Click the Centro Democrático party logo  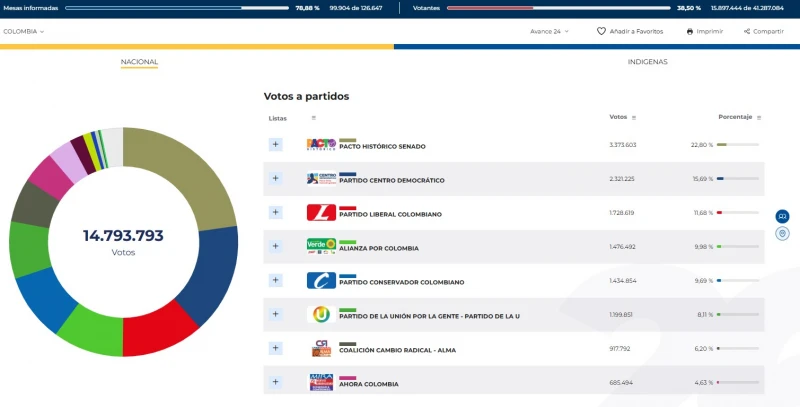pyautogui.click(x=321, y=179)
